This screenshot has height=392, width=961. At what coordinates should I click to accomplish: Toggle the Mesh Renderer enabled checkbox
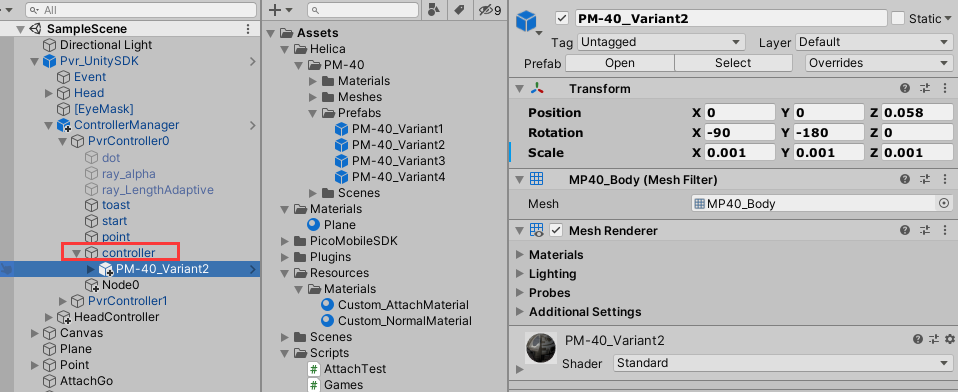556,230
